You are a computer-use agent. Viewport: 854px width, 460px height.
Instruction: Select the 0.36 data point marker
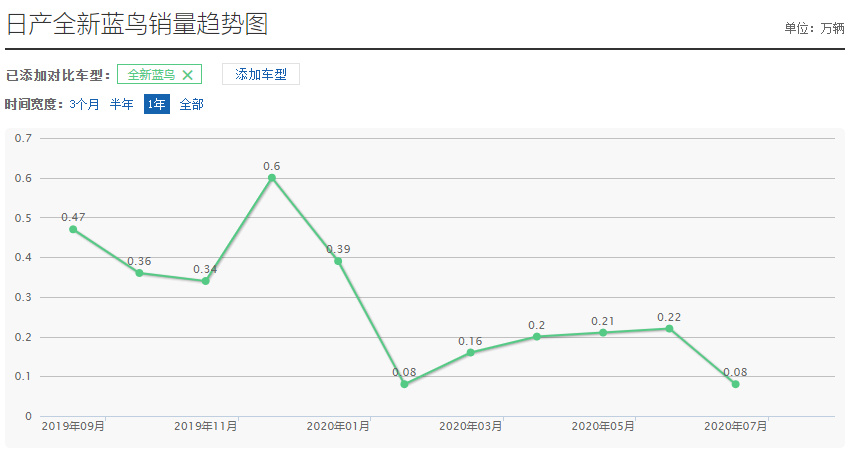pyautogui.click(x=139, y=273)
